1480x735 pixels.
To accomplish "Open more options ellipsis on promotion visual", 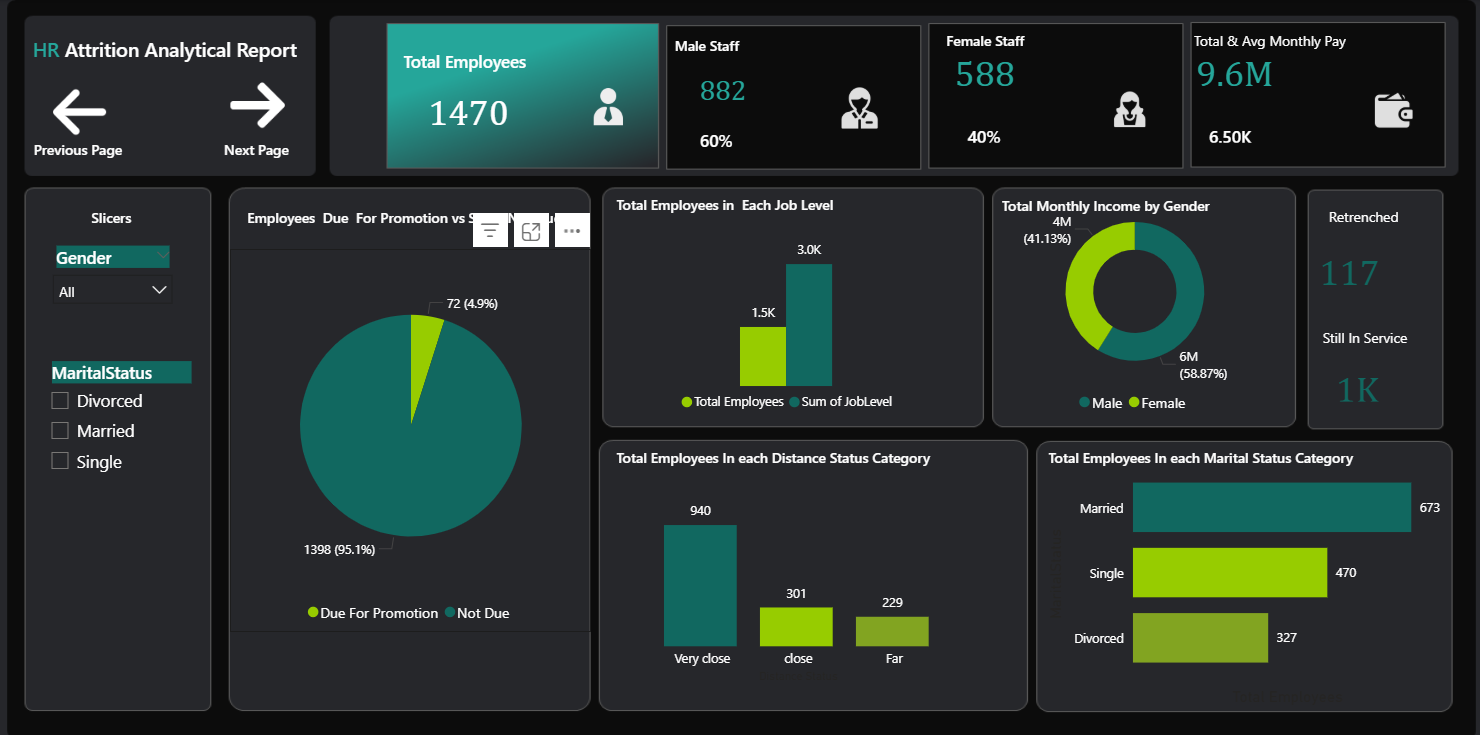I will click(x=572, y=231).
